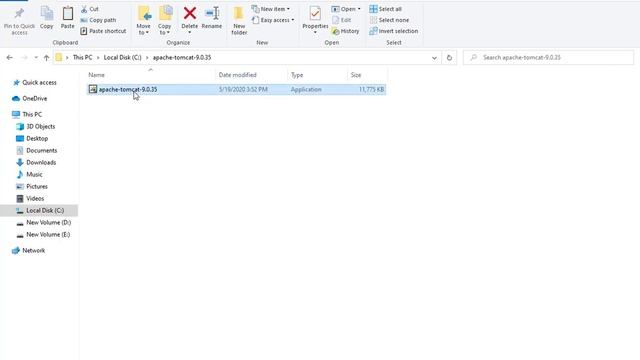The width and height of the screenshot is (640, 360).
Task: Open the recent locations dropdown
Action: pos(36,58)
